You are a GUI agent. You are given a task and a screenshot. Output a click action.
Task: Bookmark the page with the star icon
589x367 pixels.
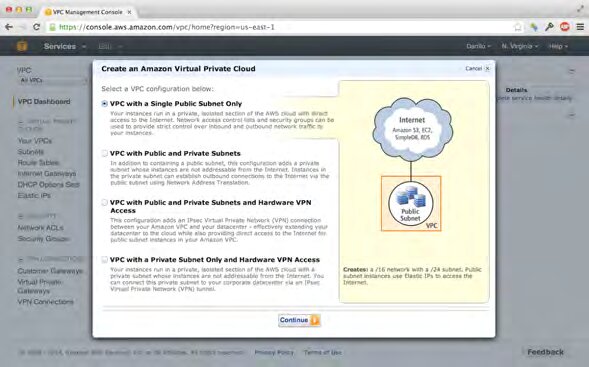(x=518, y=27)
